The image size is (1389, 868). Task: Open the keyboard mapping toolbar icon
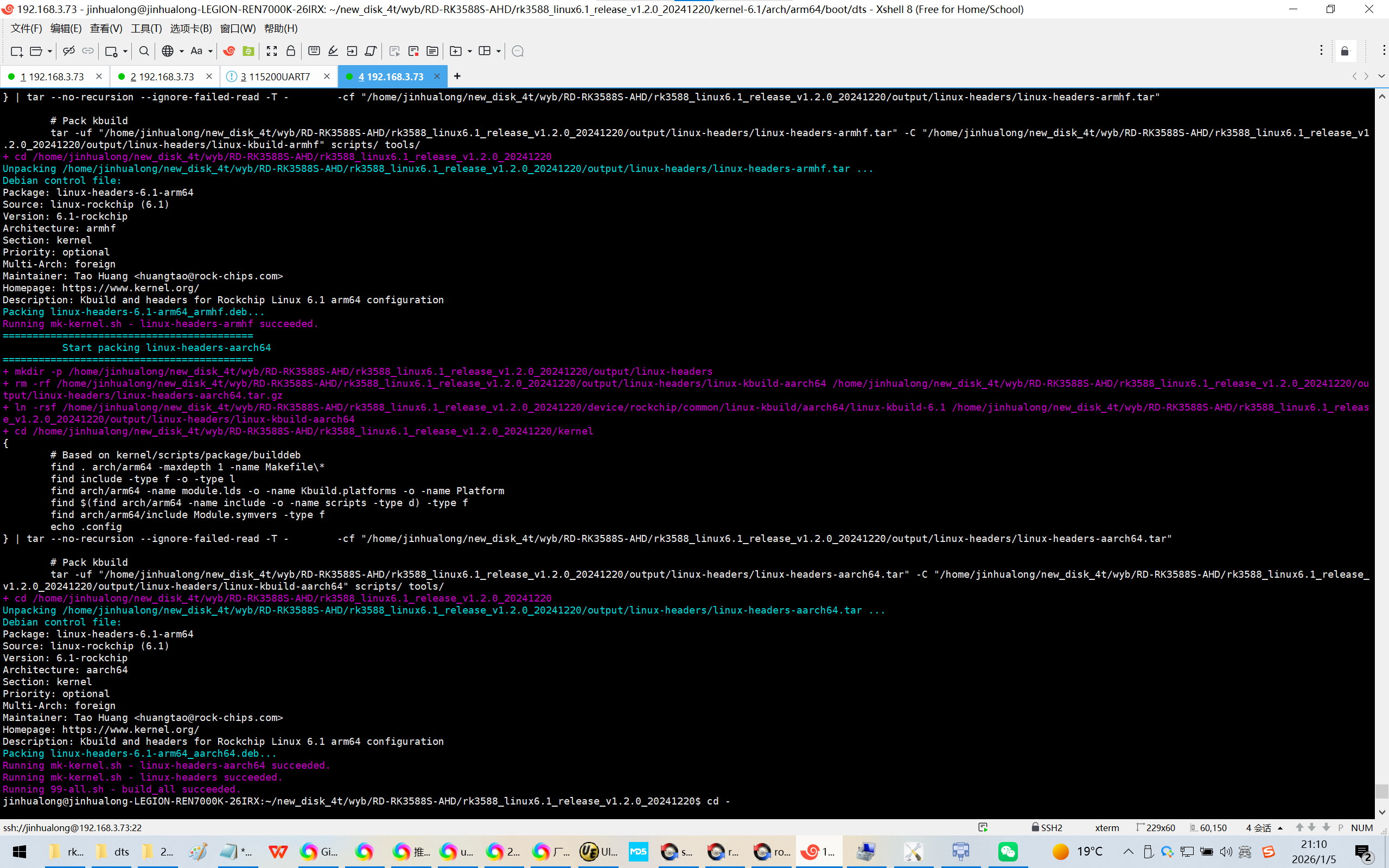pos(314,51)
